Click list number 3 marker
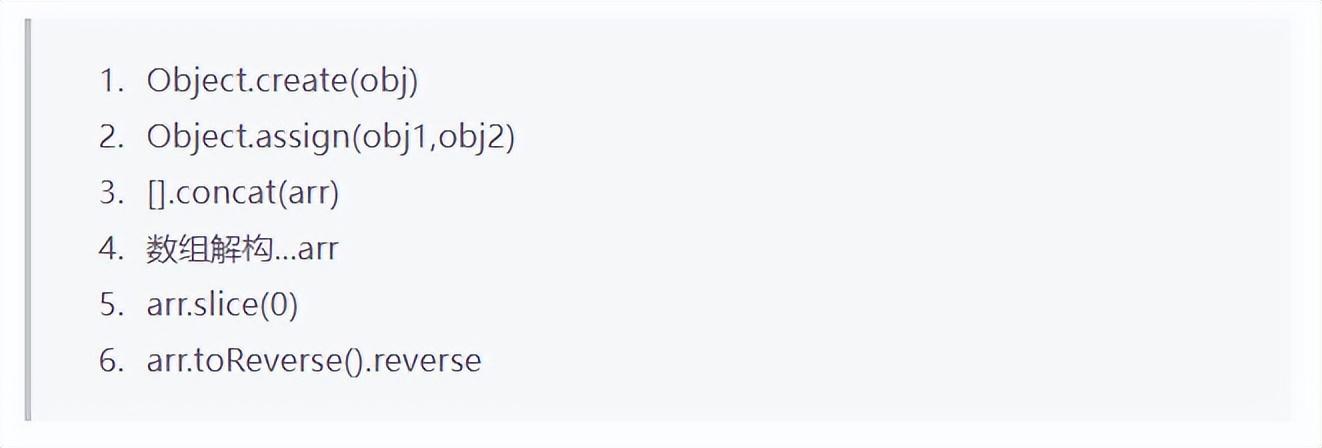Image resolution: width=1322 pixels, height=448 pixels. pos(110,192)
